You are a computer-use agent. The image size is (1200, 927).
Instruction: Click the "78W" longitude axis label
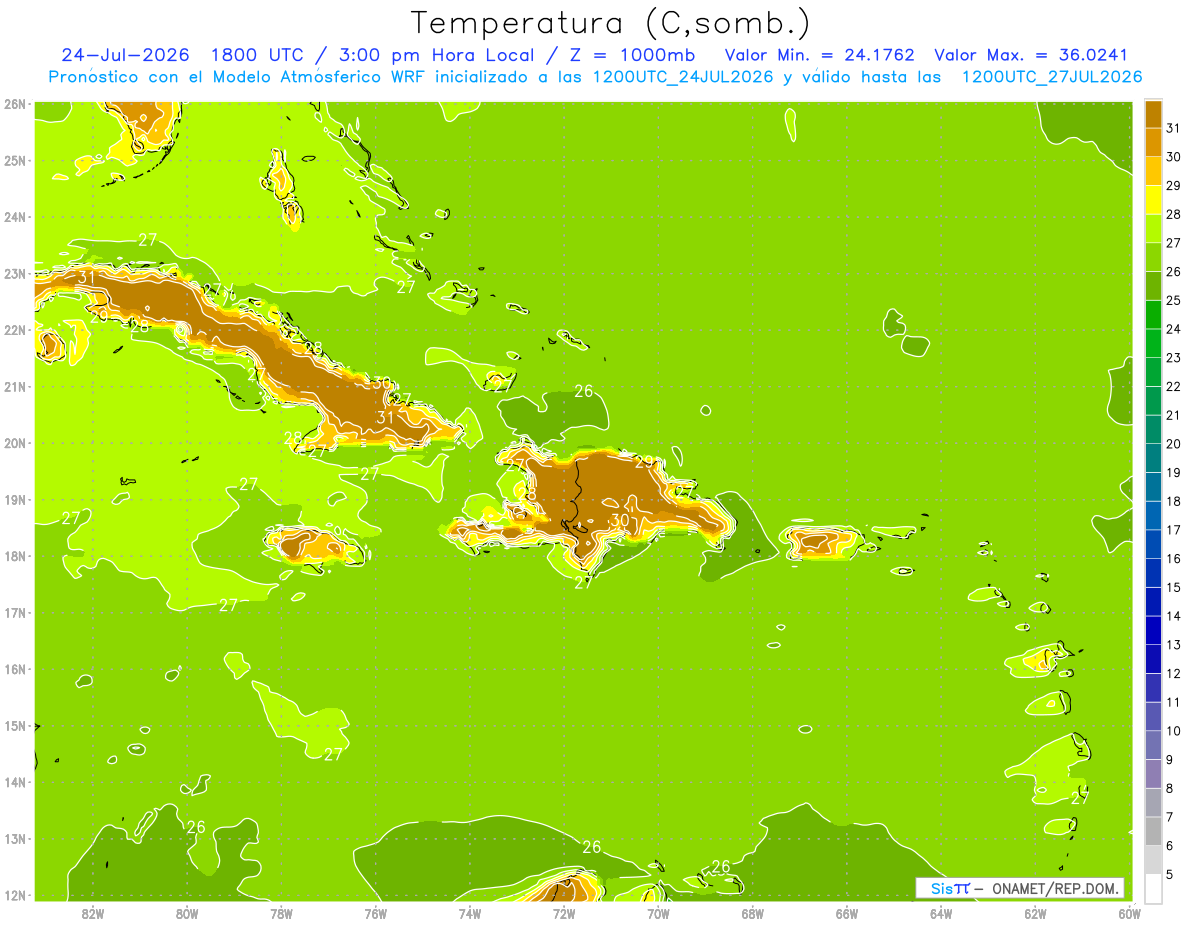click(x=281, y=913)
